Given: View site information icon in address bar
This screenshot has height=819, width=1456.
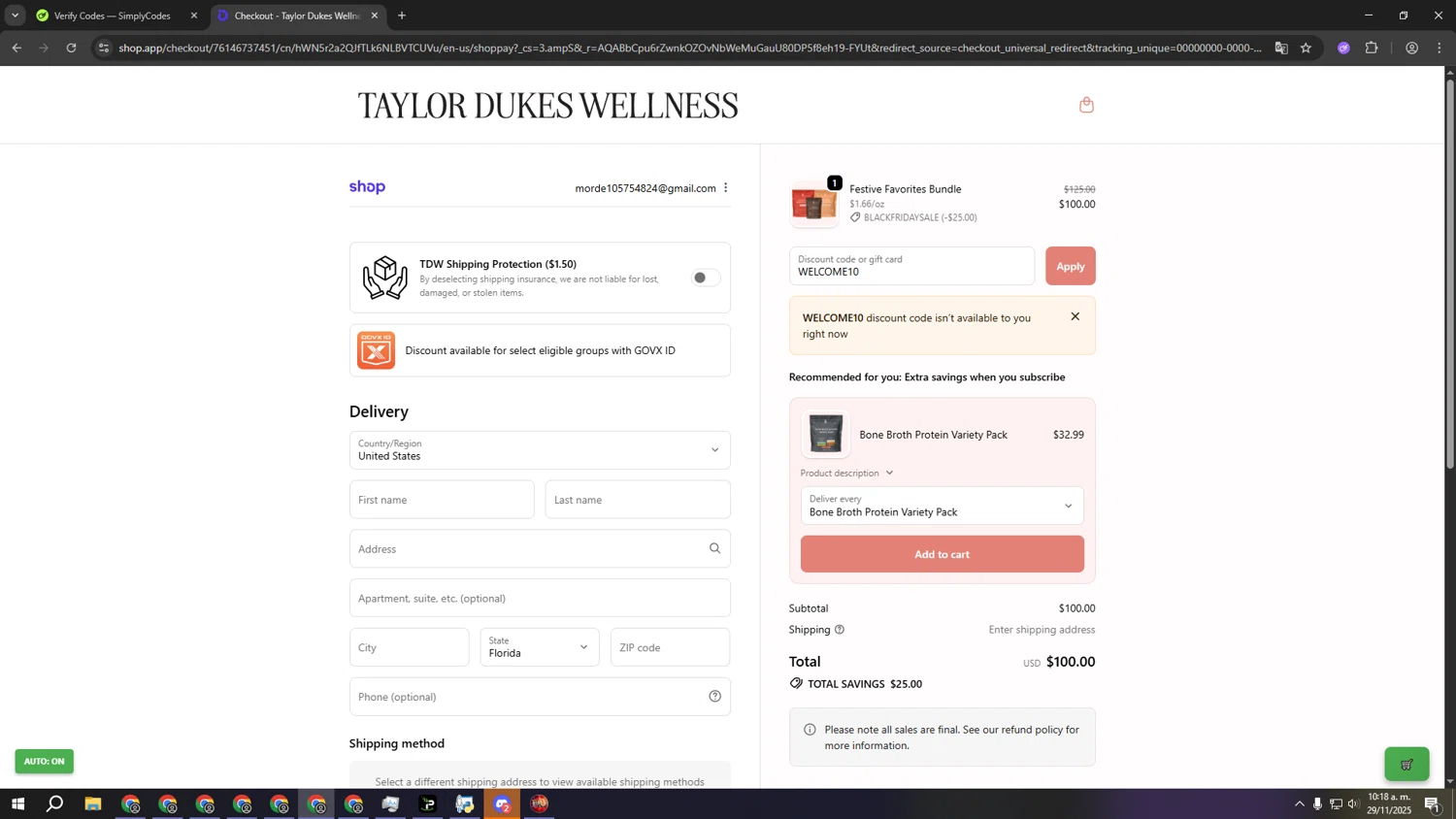Looking at the screenshot, I should click(104, 48).
